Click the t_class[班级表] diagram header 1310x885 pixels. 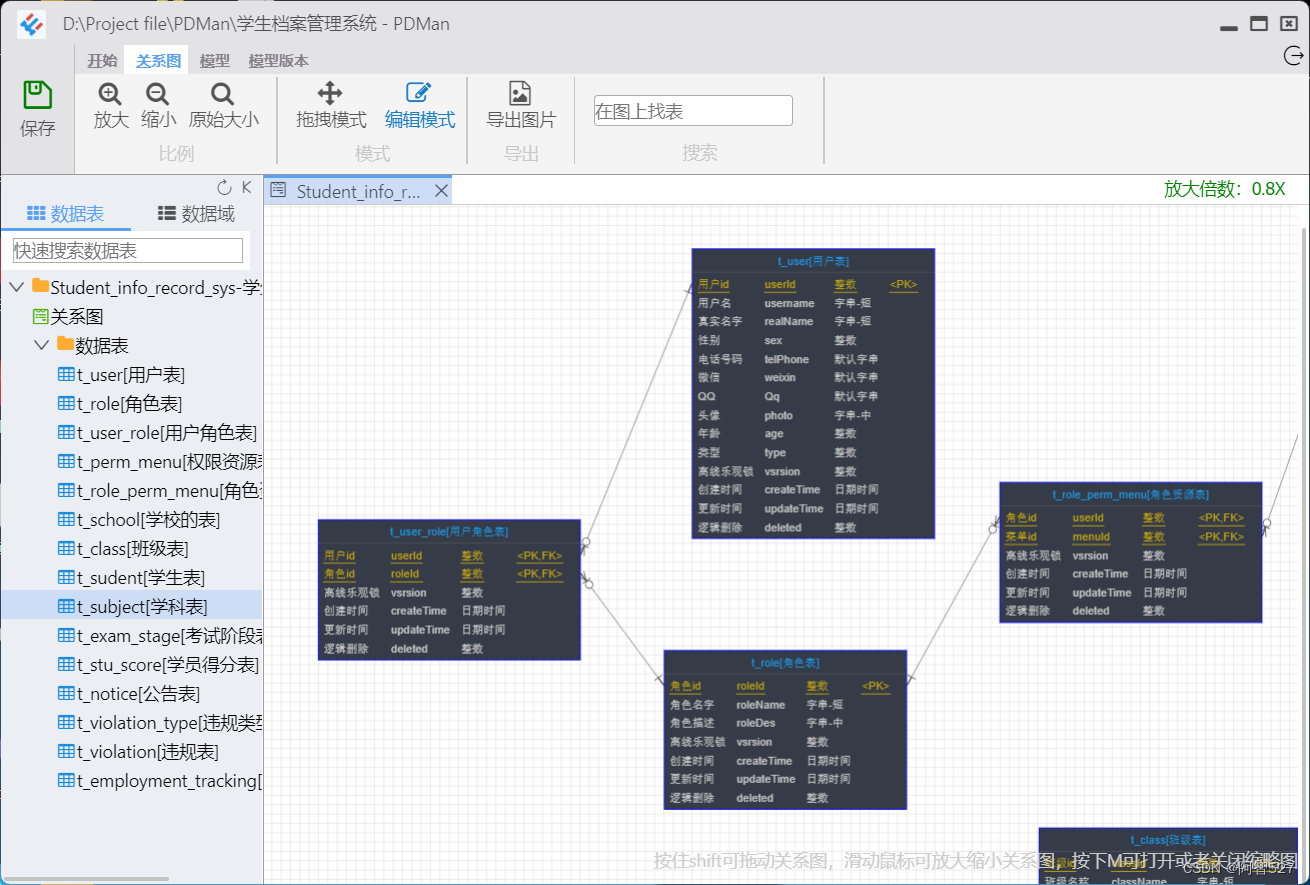[1167, 840]
